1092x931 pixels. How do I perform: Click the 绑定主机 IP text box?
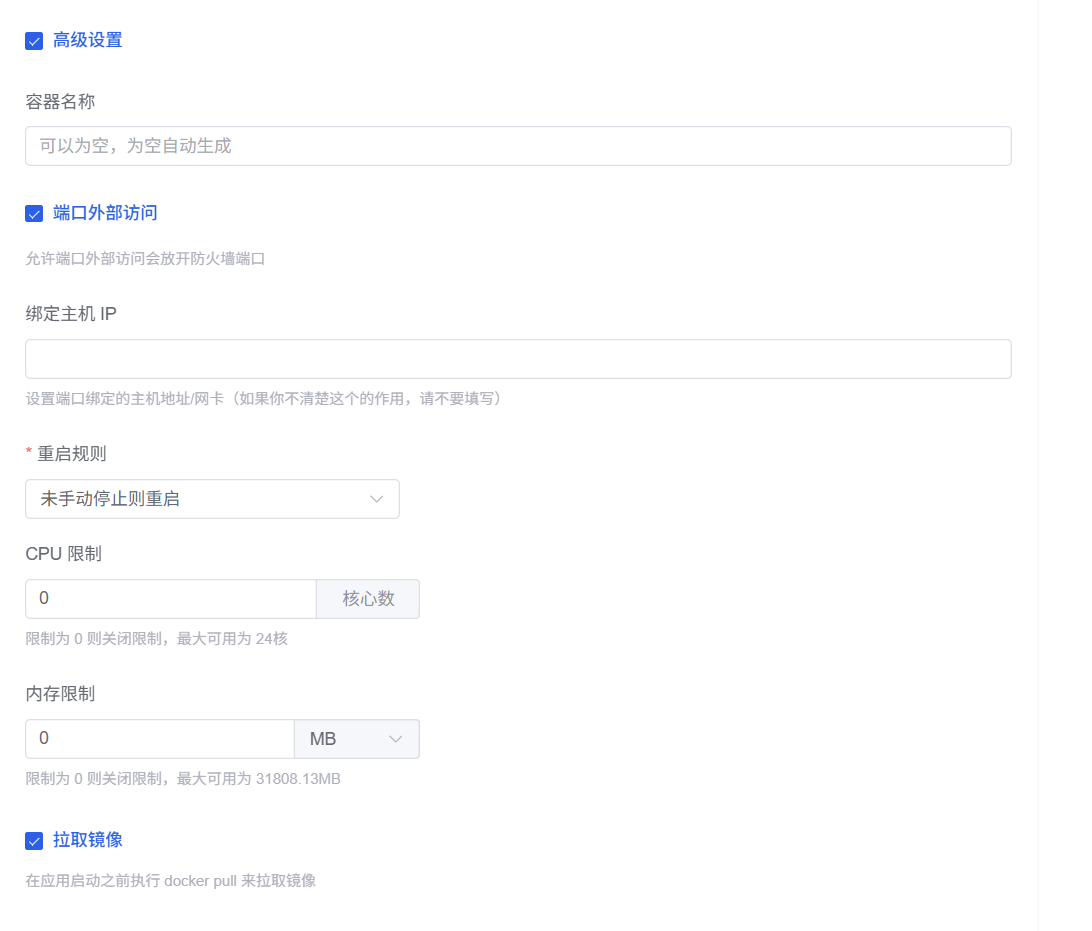[x=517, y=359]
